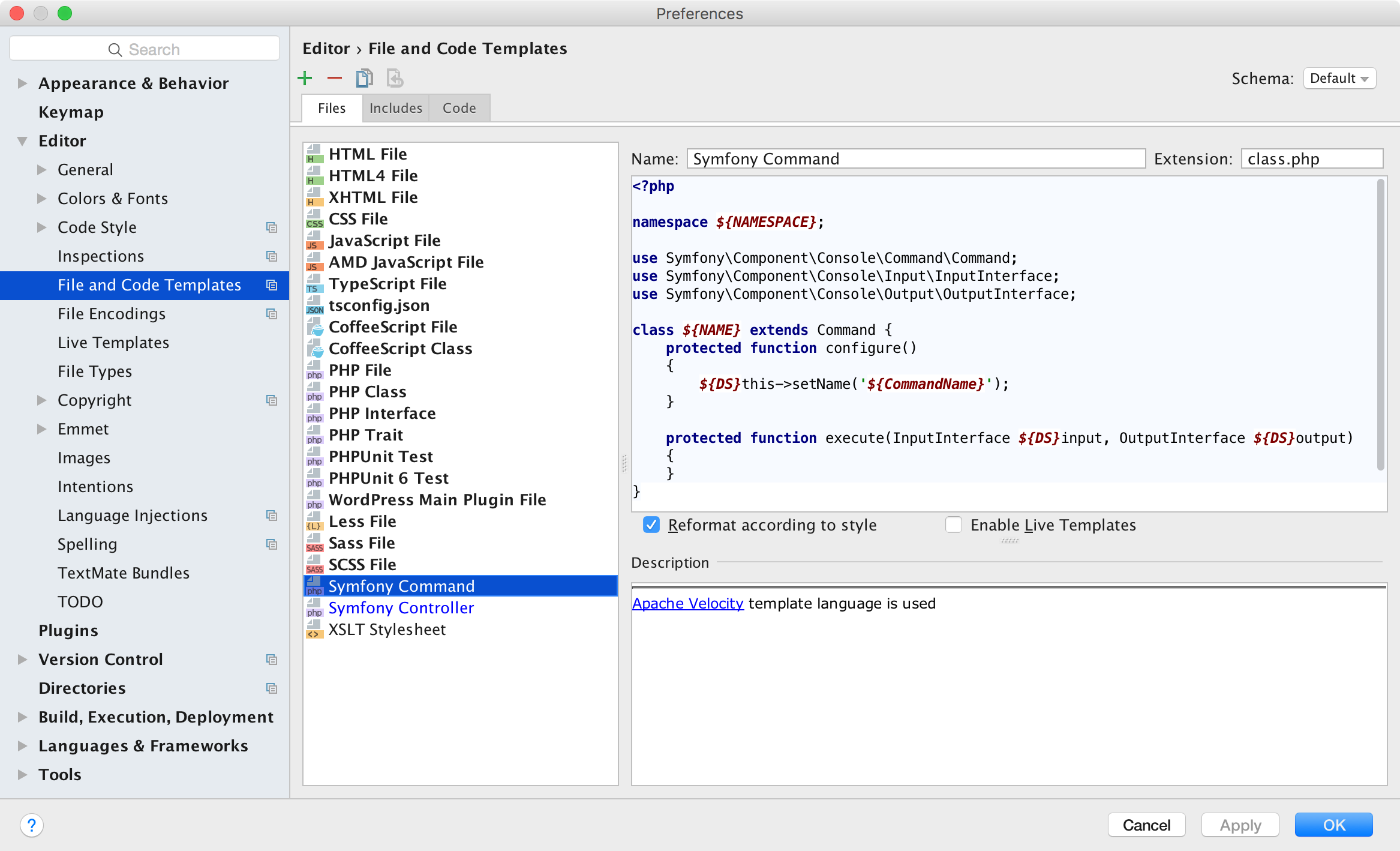
Task: Click the template Name input field
Action: 915,159
